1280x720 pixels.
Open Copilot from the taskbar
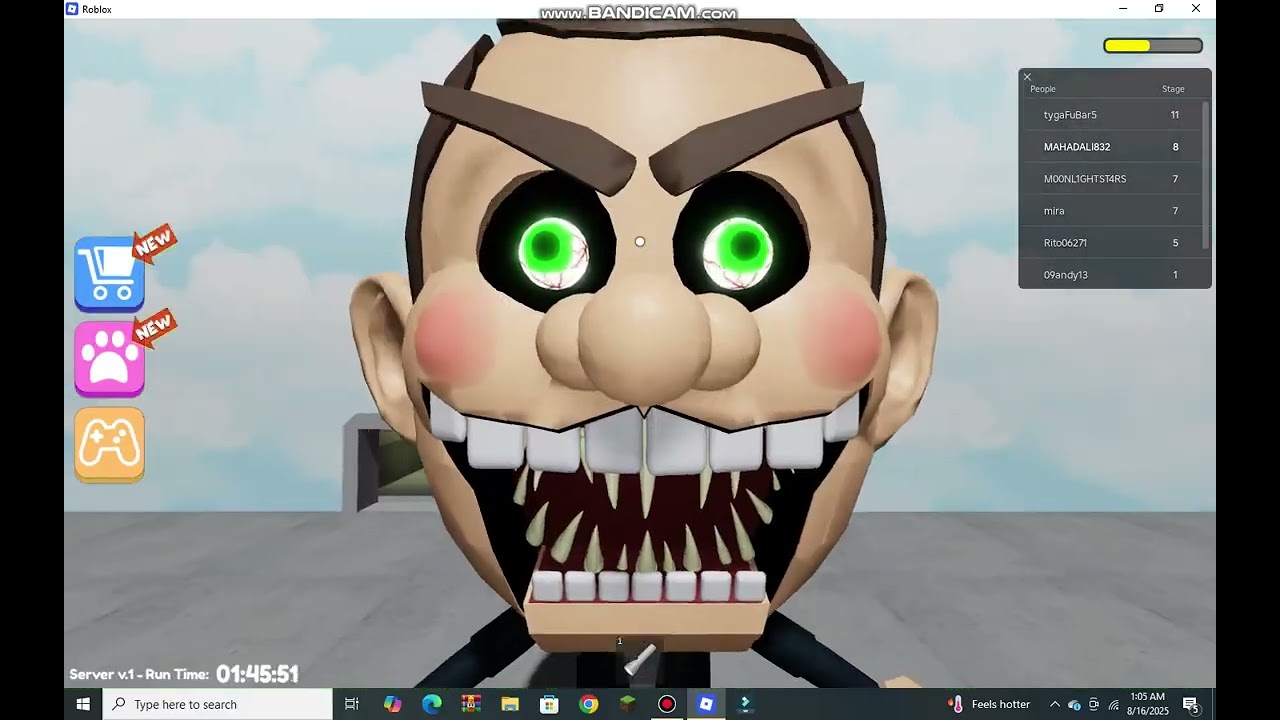(x=392, y=704)
